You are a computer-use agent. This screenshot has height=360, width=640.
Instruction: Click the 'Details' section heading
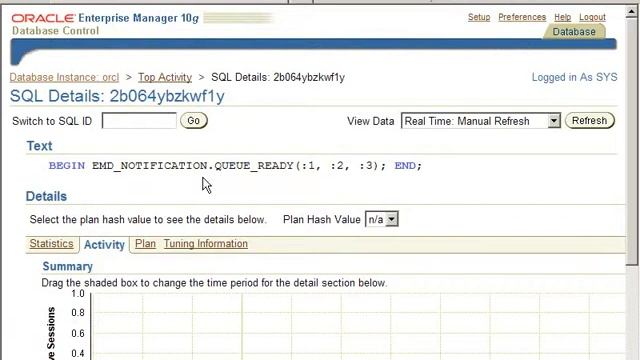coord(46,196)
